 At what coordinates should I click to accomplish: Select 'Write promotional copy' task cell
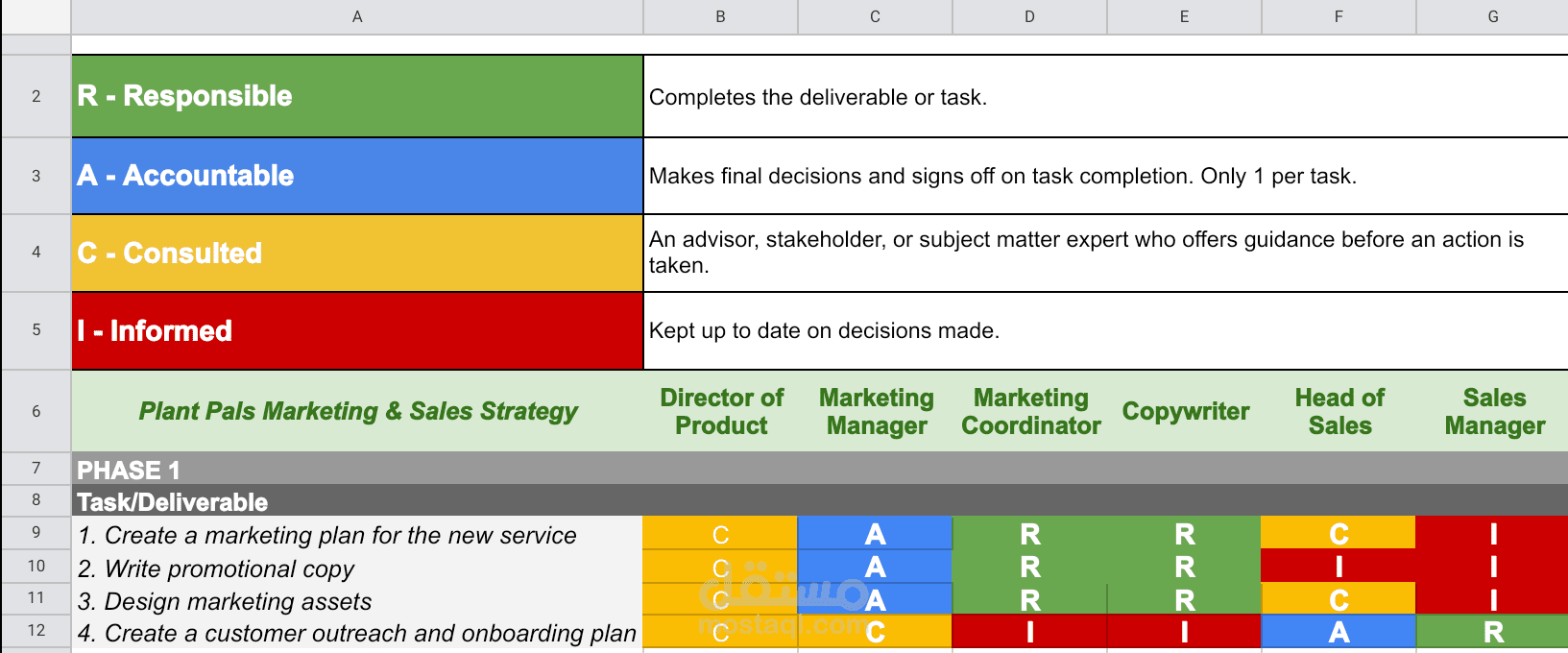[x=357, y=567]
